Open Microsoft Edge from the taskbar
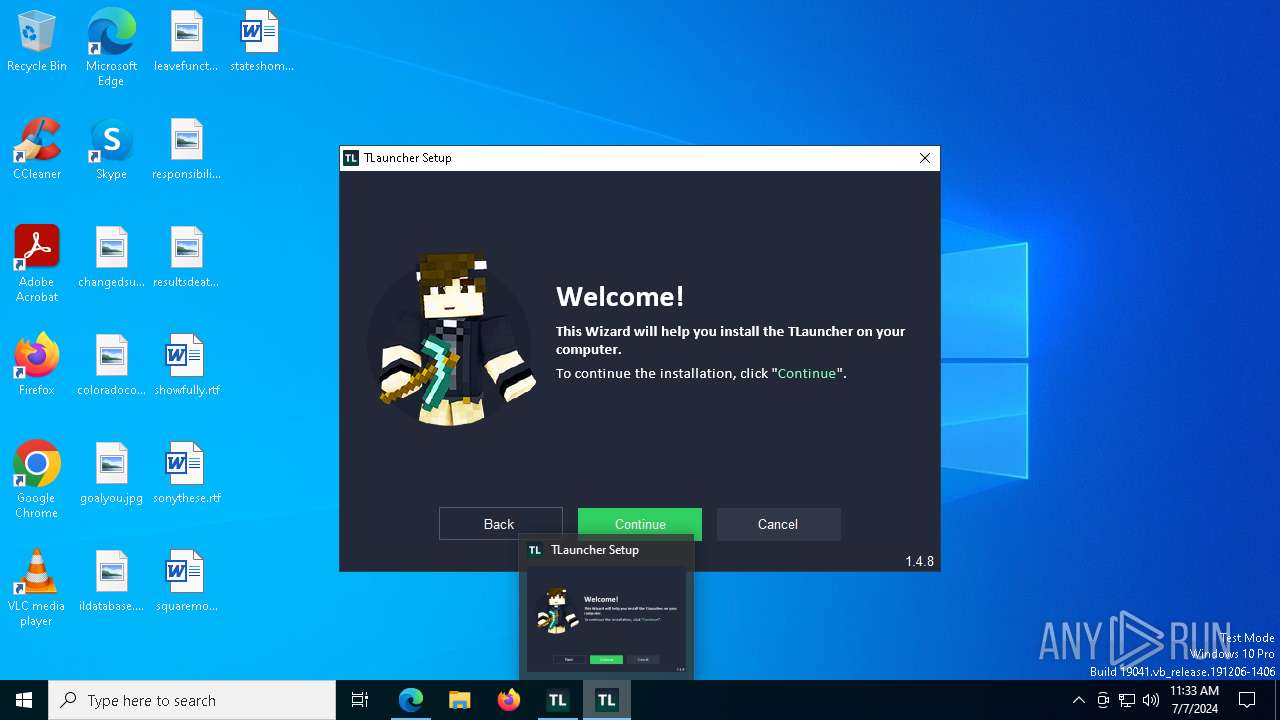1280x720 pixels. (x=411, y=700)
